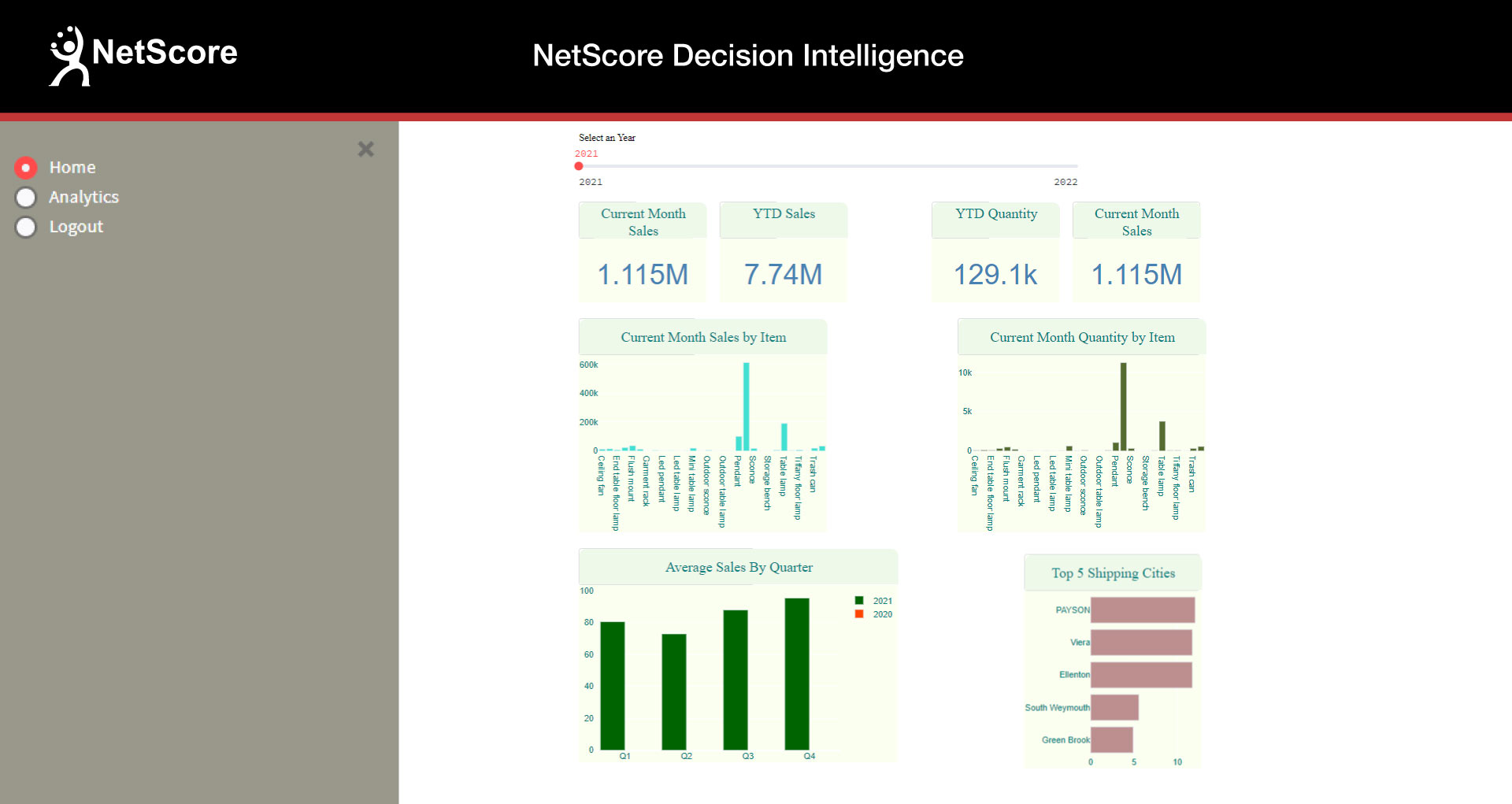Image resolution: width=1512 pixels, height=804 pixels.
Task: Click the PAYSON bar in shipping cities
Action: pos(1143,610)
